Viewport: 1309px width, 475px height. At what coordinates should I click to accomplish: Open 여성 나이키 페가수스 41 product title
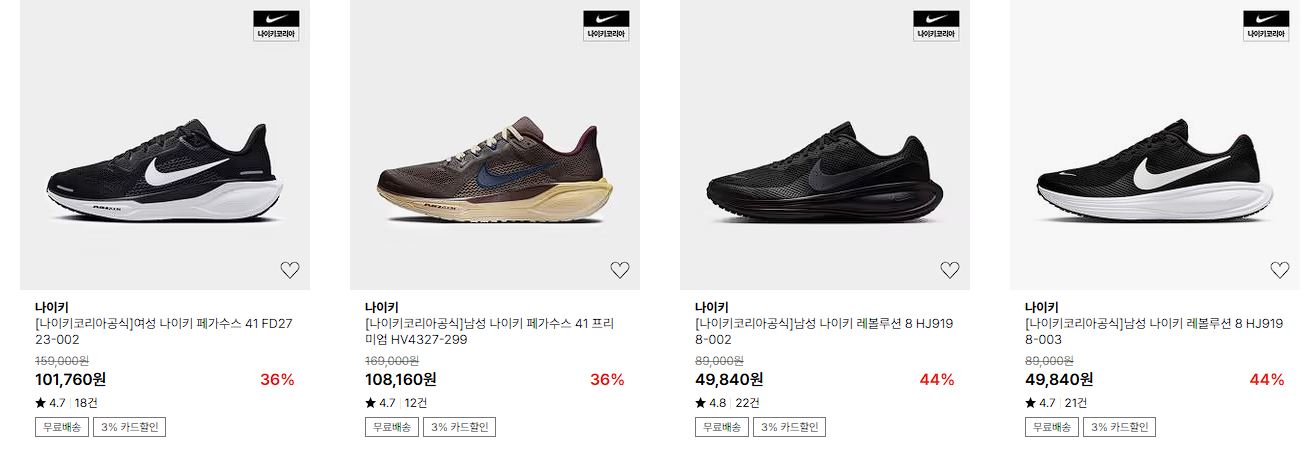coord(163,331)
